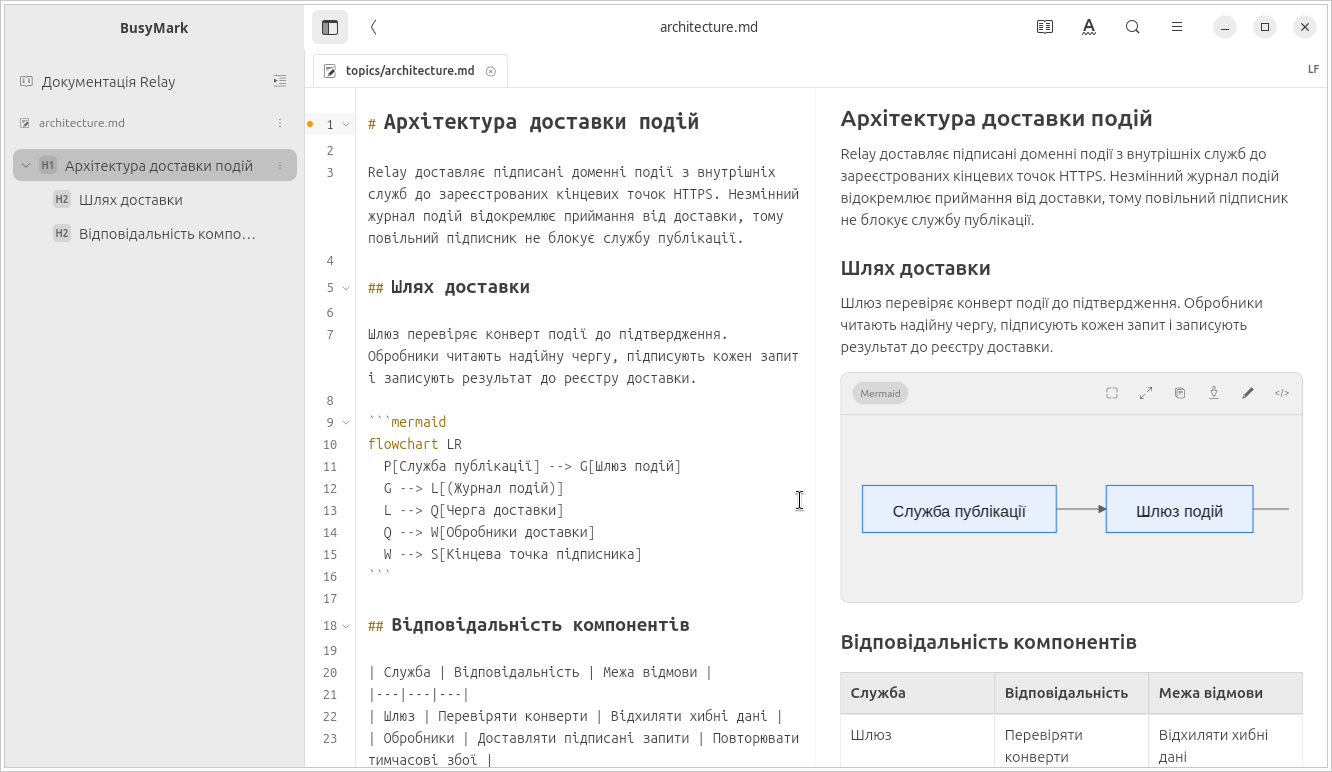Click the H1 badge in the outline
This screenshot has height=772, width=1332.
pyautogui.click(x=48, y=166)
